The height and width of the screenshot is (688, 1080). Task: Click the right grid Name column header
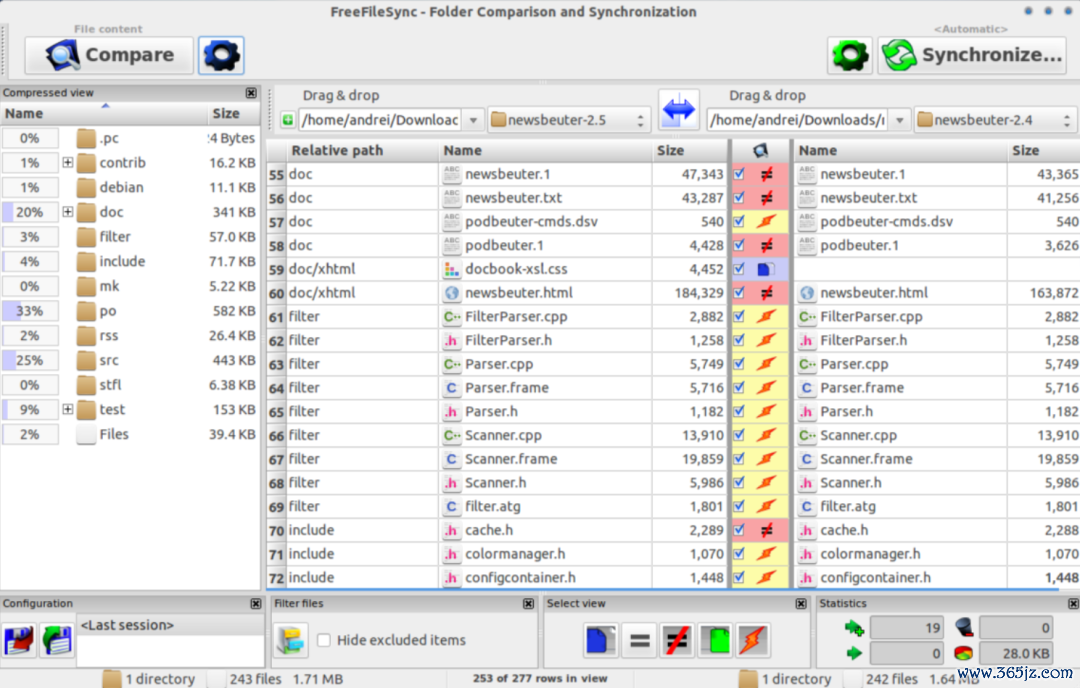click(900, 151)
